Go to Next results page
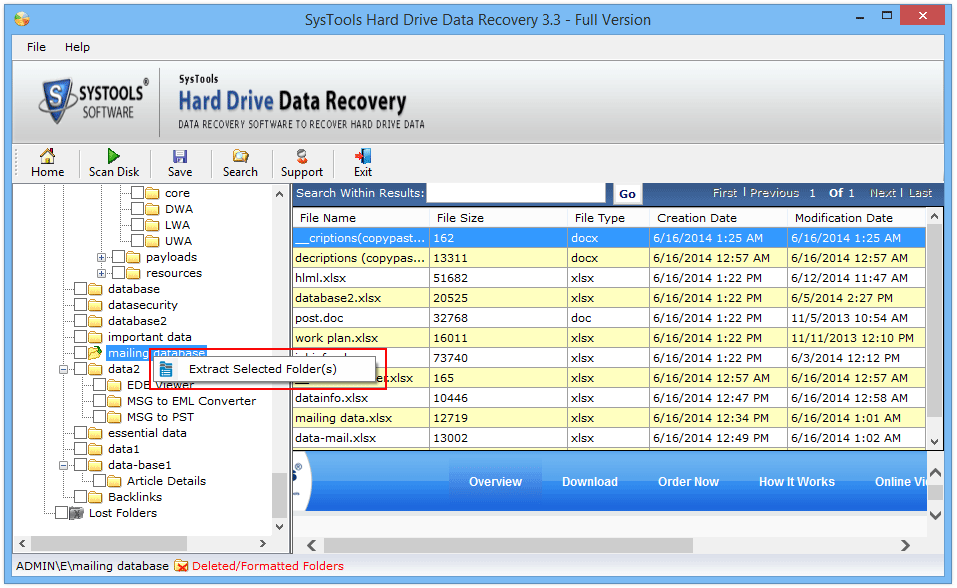 (883, 193)
